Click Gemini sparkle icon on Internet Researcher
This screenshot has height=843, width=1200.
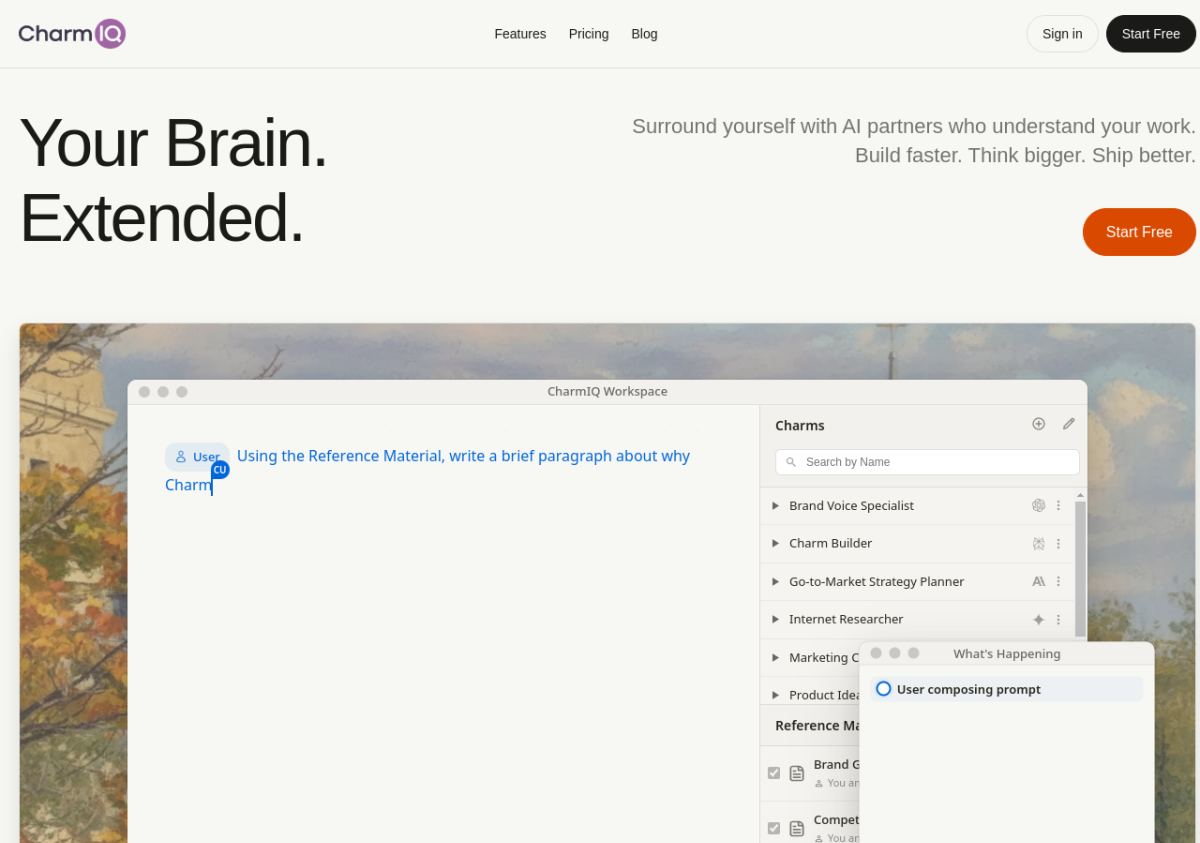1039,620
